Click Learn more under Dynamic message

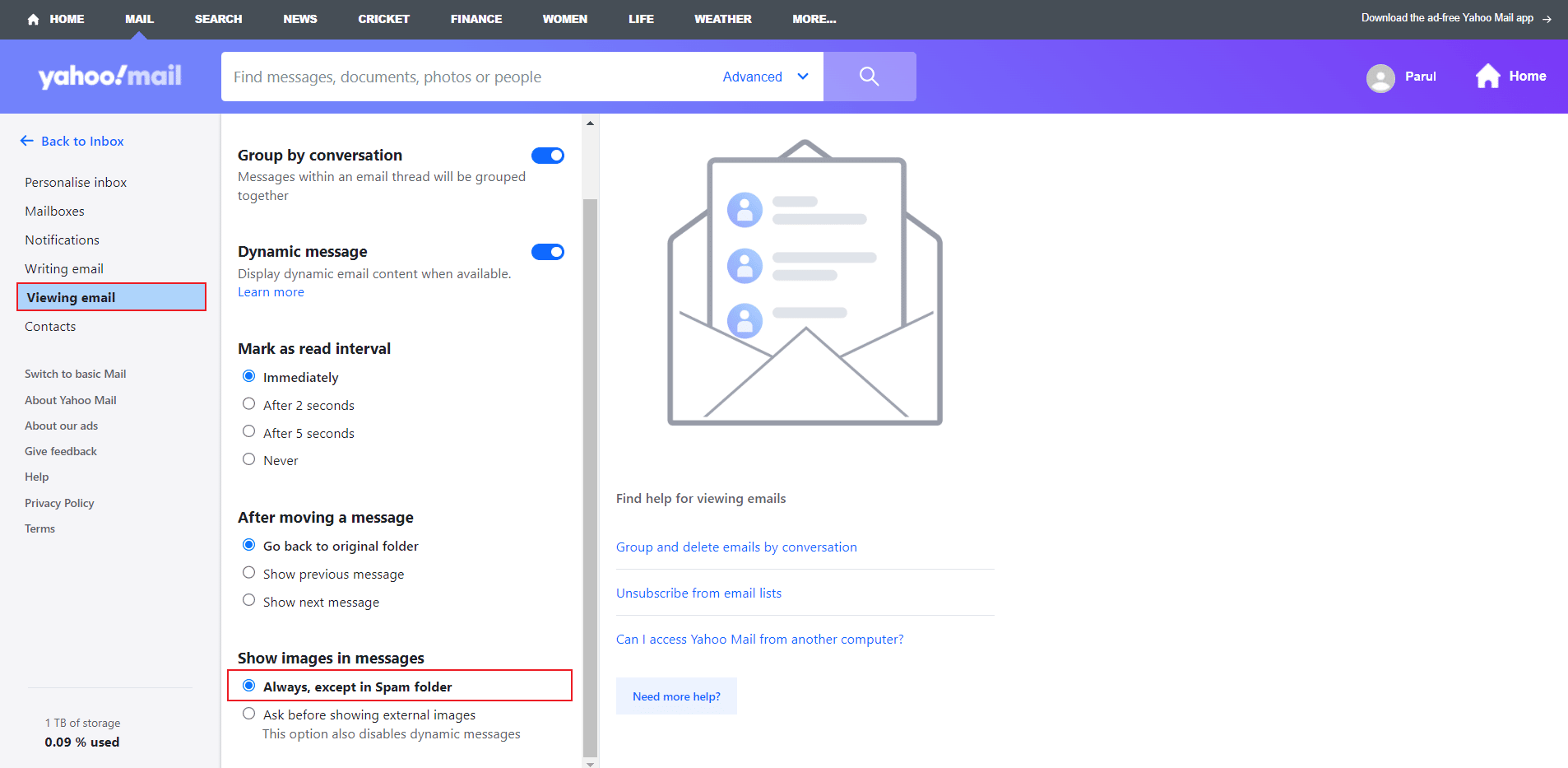(x=271, y=292)
